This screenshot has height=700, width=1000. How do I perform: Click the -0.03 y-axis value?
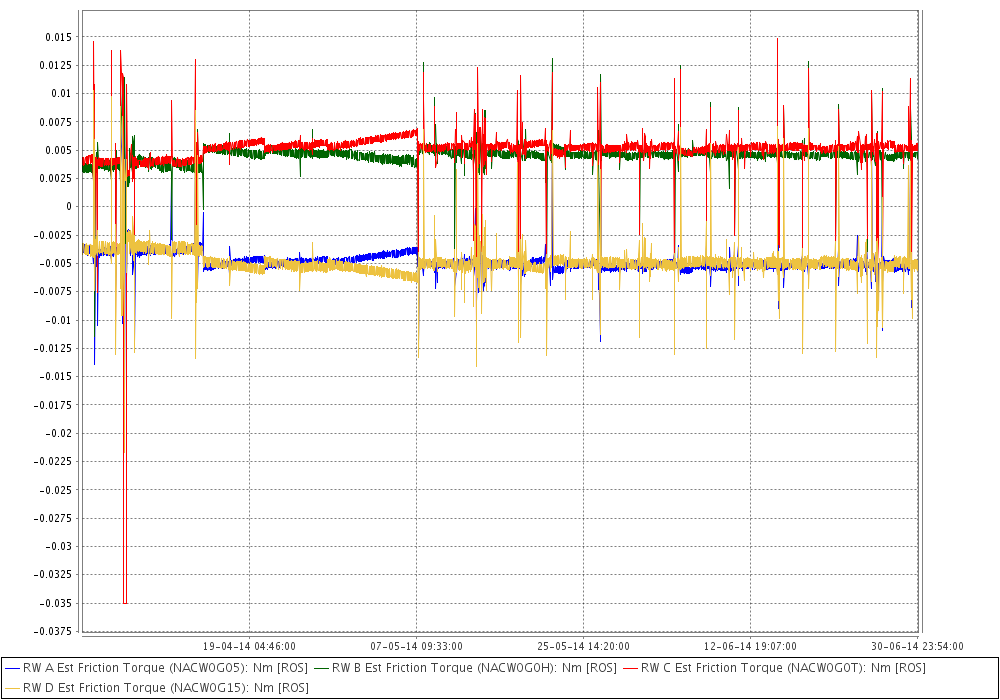tap(58, 546)
